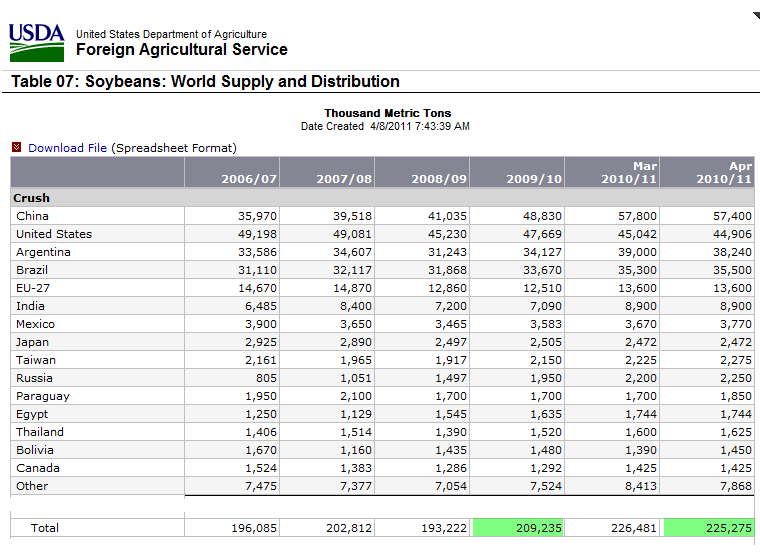This screenshot has height=555, width=760.
Task: Select the Taiwan row label
Action: 36,360
